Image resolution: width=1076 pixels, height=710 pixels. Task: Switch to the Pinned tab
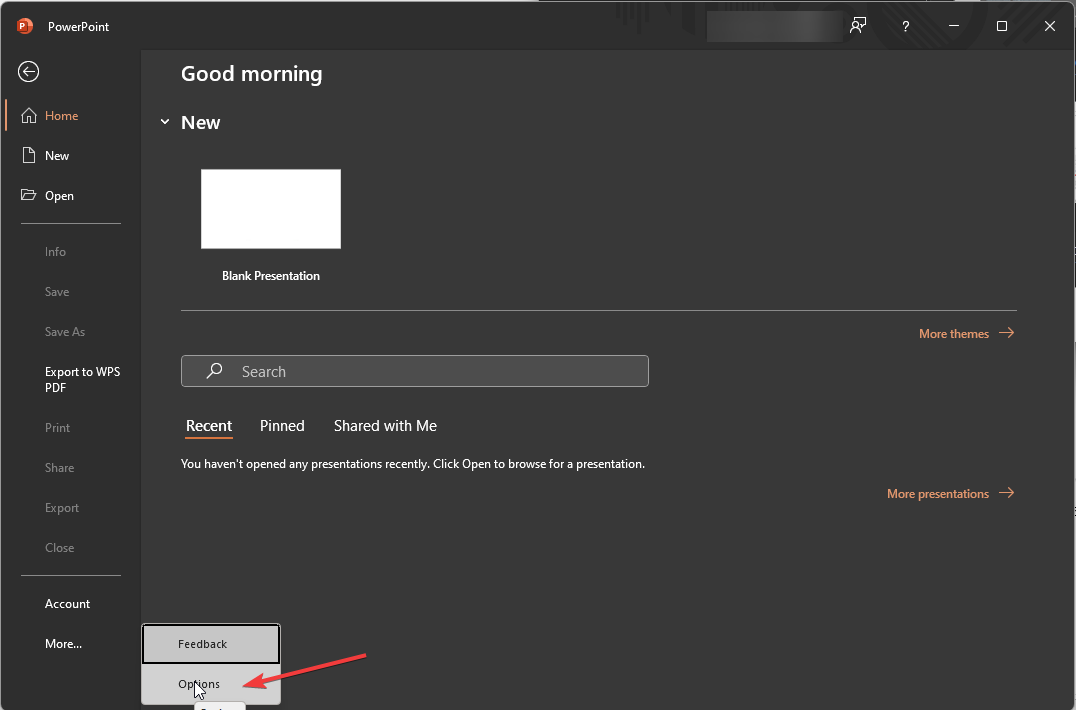pos(282,426)
